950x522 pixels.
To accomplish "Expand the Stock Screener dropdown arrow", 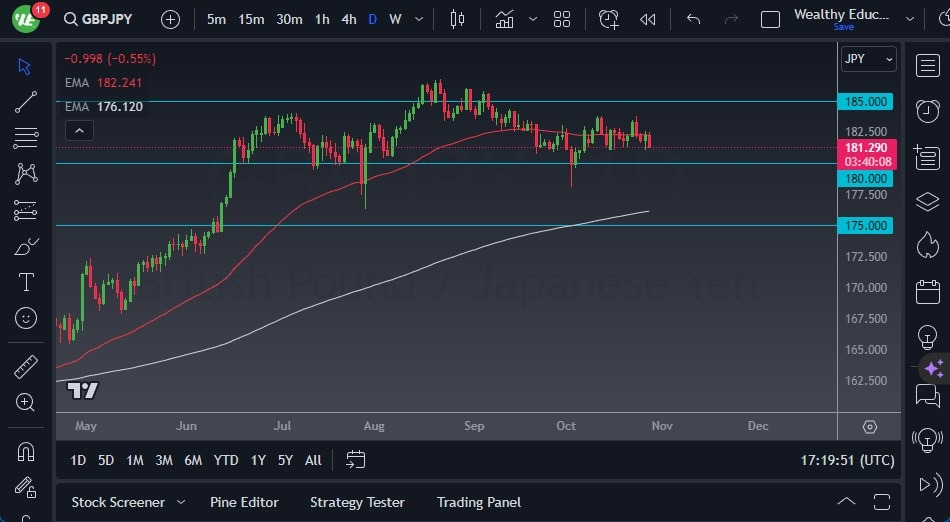I will [x=181, y=503].
